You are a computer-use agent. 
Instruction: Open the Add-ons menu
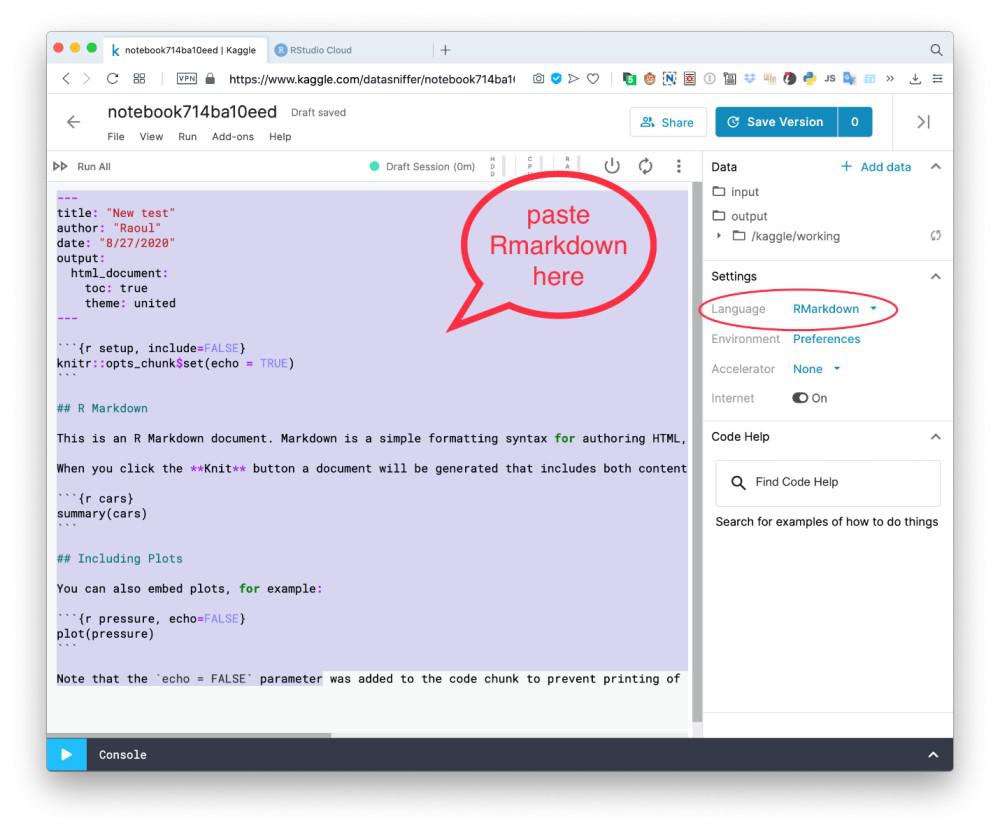[x=232, y=136]
